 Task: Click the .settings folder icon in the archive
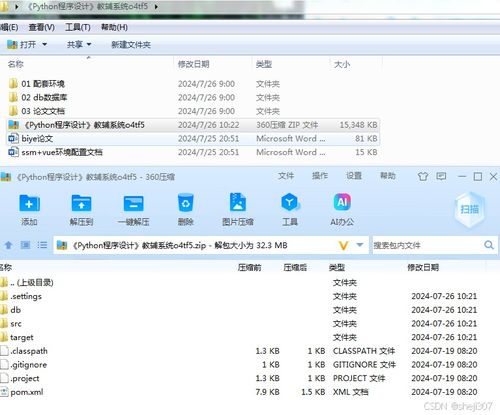[x=4, y=296]
